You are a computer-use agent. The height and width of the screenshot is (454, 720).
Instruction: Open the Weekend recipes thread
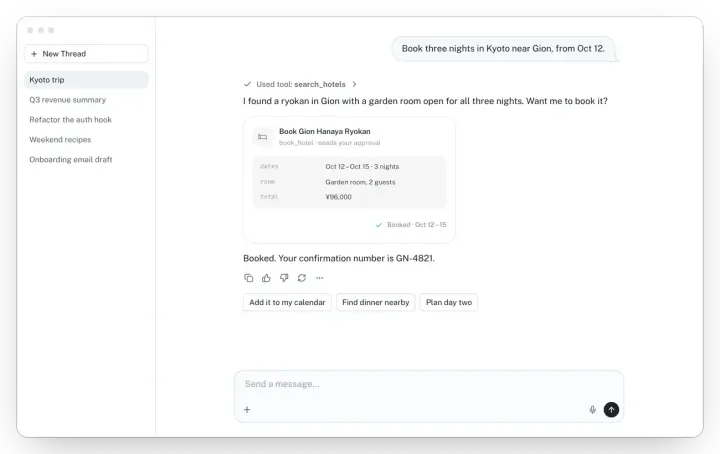tap(86, 140)
